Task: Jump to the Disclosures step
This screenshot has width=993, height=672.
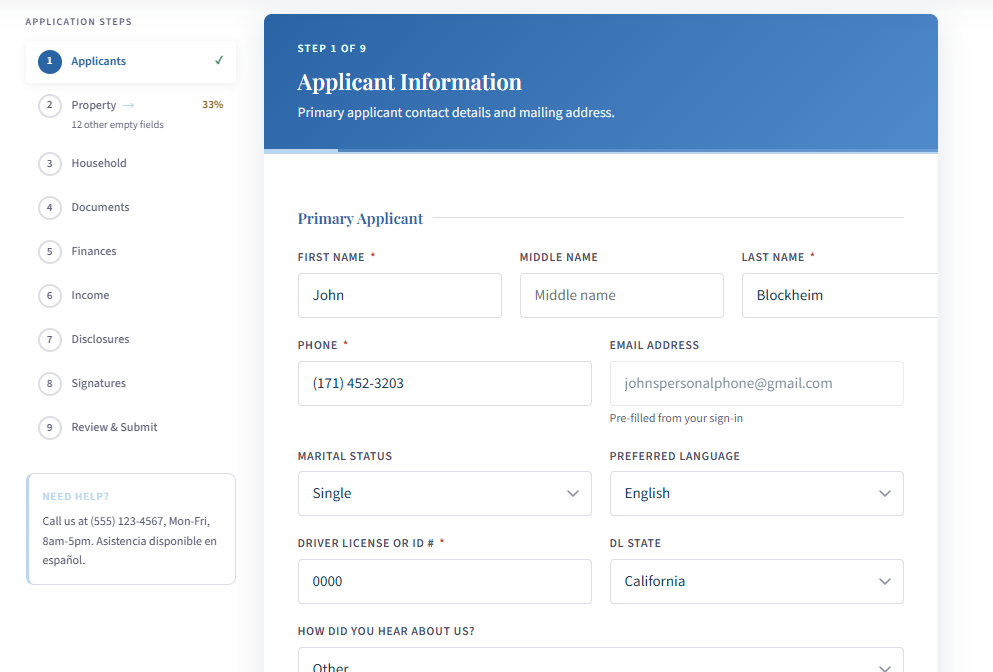Action: 131,339
